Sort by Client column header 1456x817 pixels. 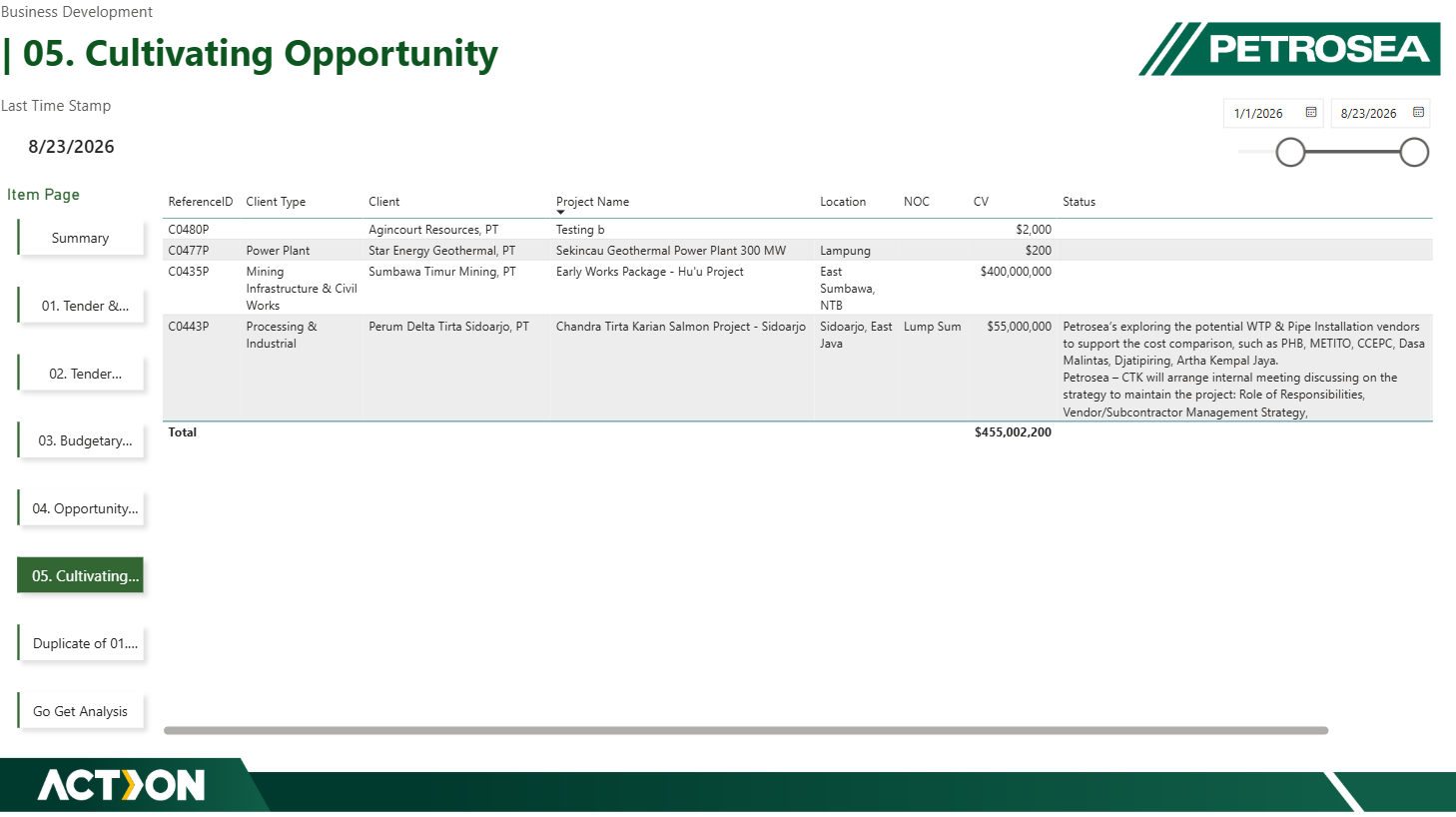(383, 202)
